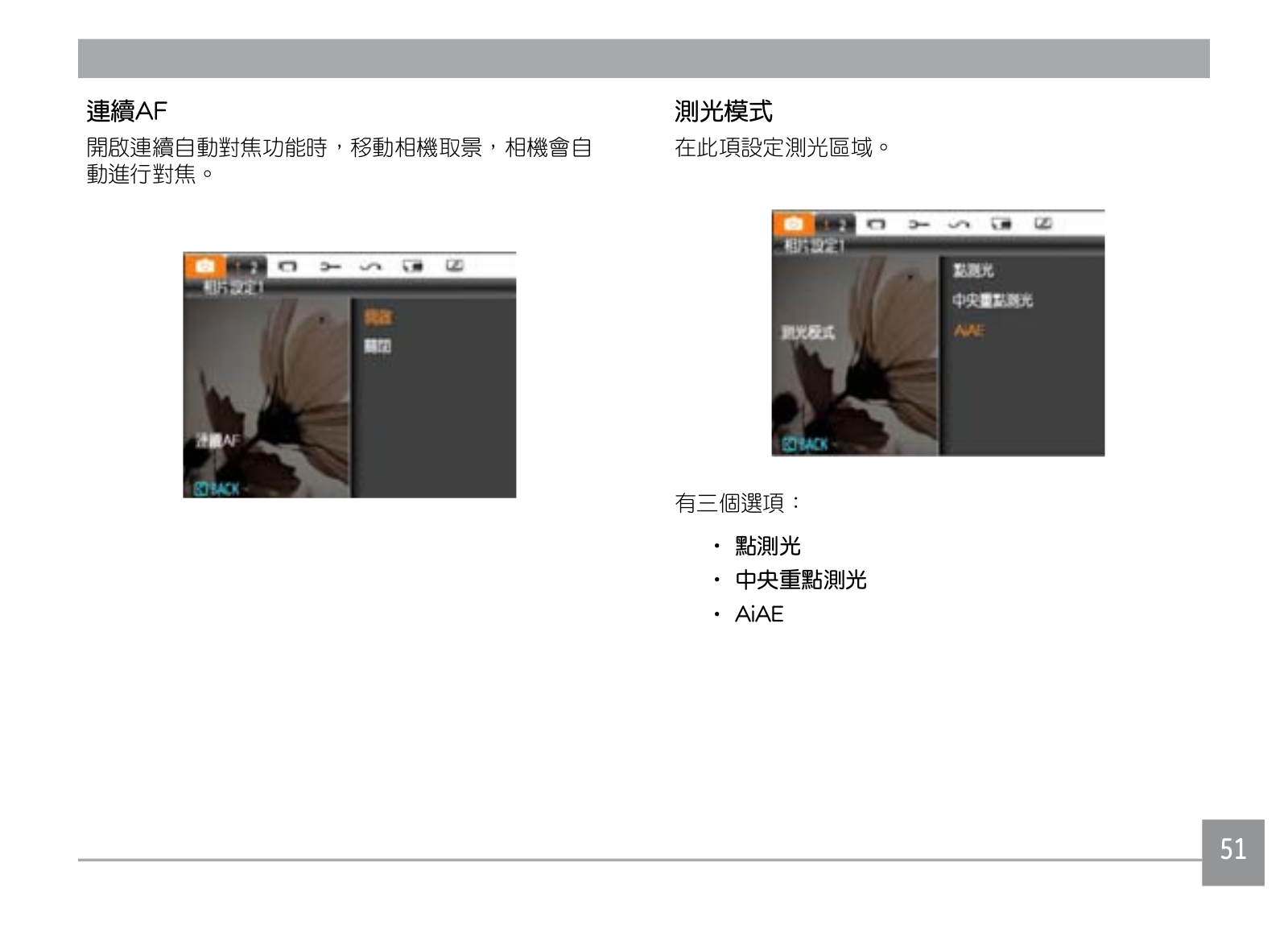Choose the orange AiAE option in metering menu
Viewport: 1288px width, 937px height.
point(969,331)
